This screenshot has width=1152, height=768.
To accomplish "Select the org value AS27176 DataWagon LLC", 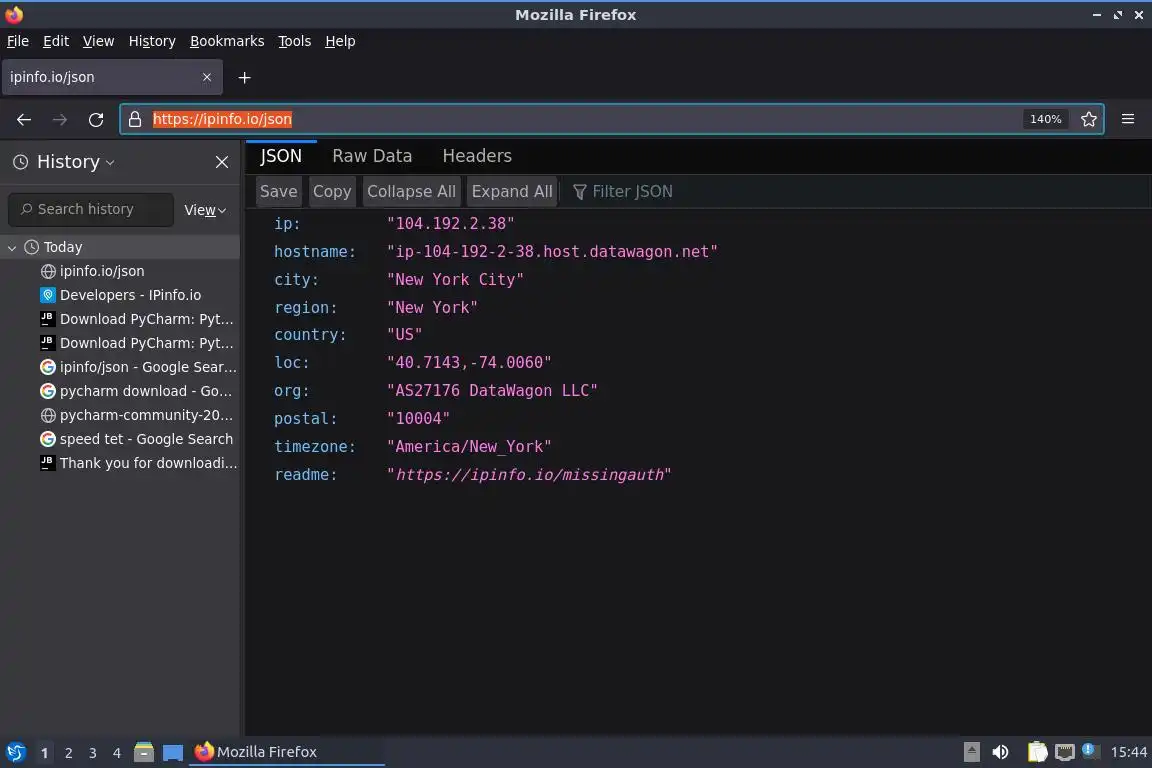I will click(492, 390).
